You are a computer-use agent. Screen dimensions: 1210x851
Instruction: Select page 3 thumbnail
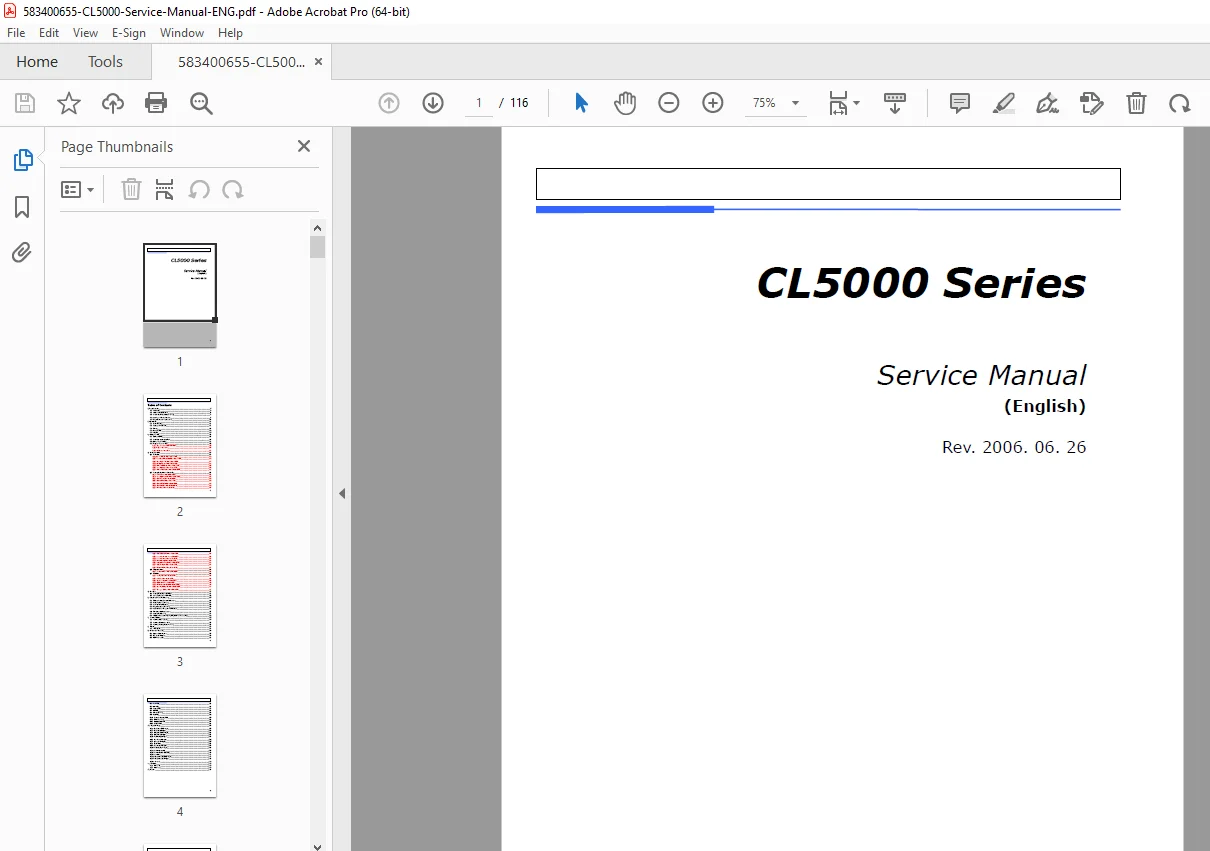(180, 595)
